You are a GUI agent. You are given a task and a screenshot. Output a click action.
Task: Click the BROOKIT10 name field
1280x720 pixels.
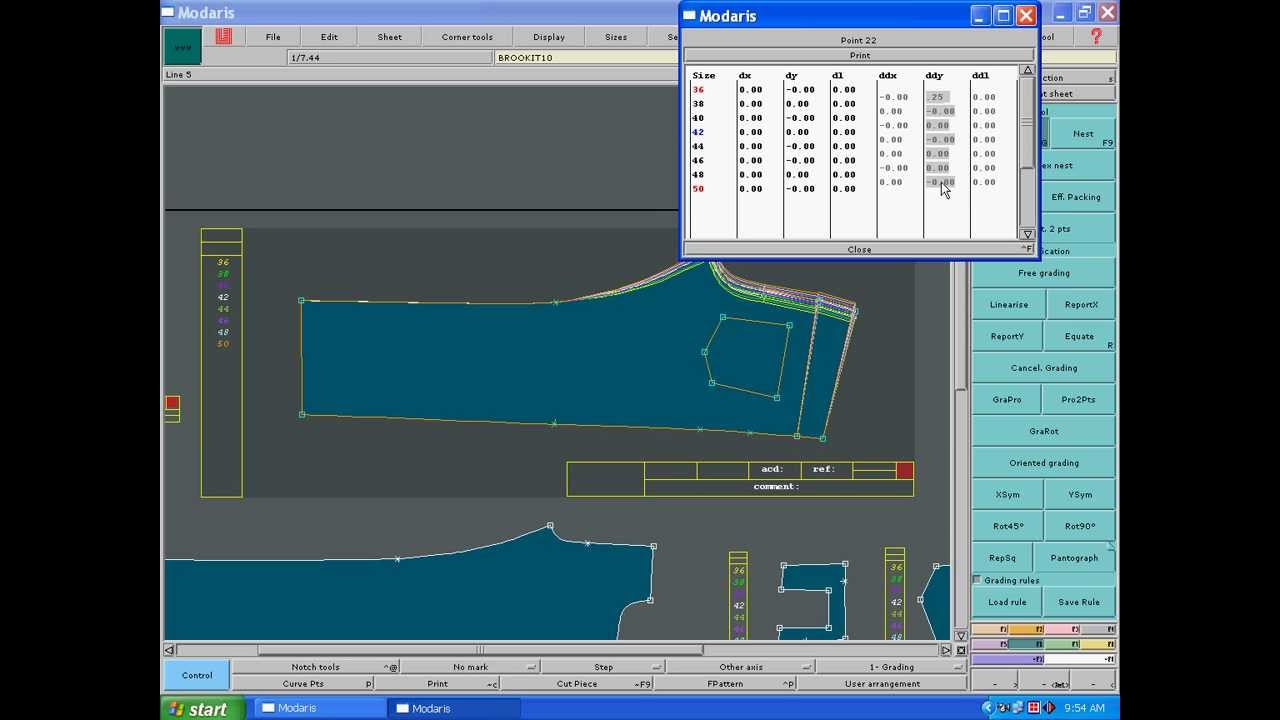[x=588, y=57]
